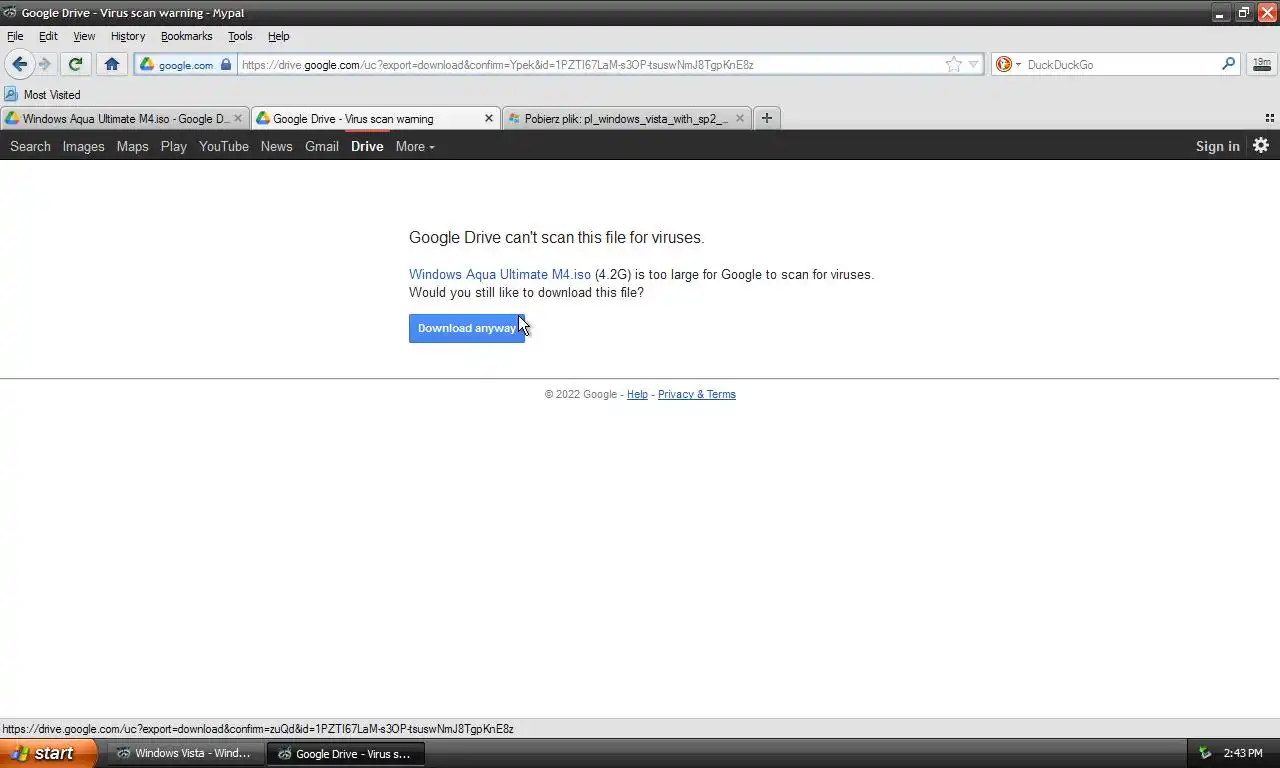Open the Bookmarks menu
Screen dimensions: 1280x768
tap(186, 36)
